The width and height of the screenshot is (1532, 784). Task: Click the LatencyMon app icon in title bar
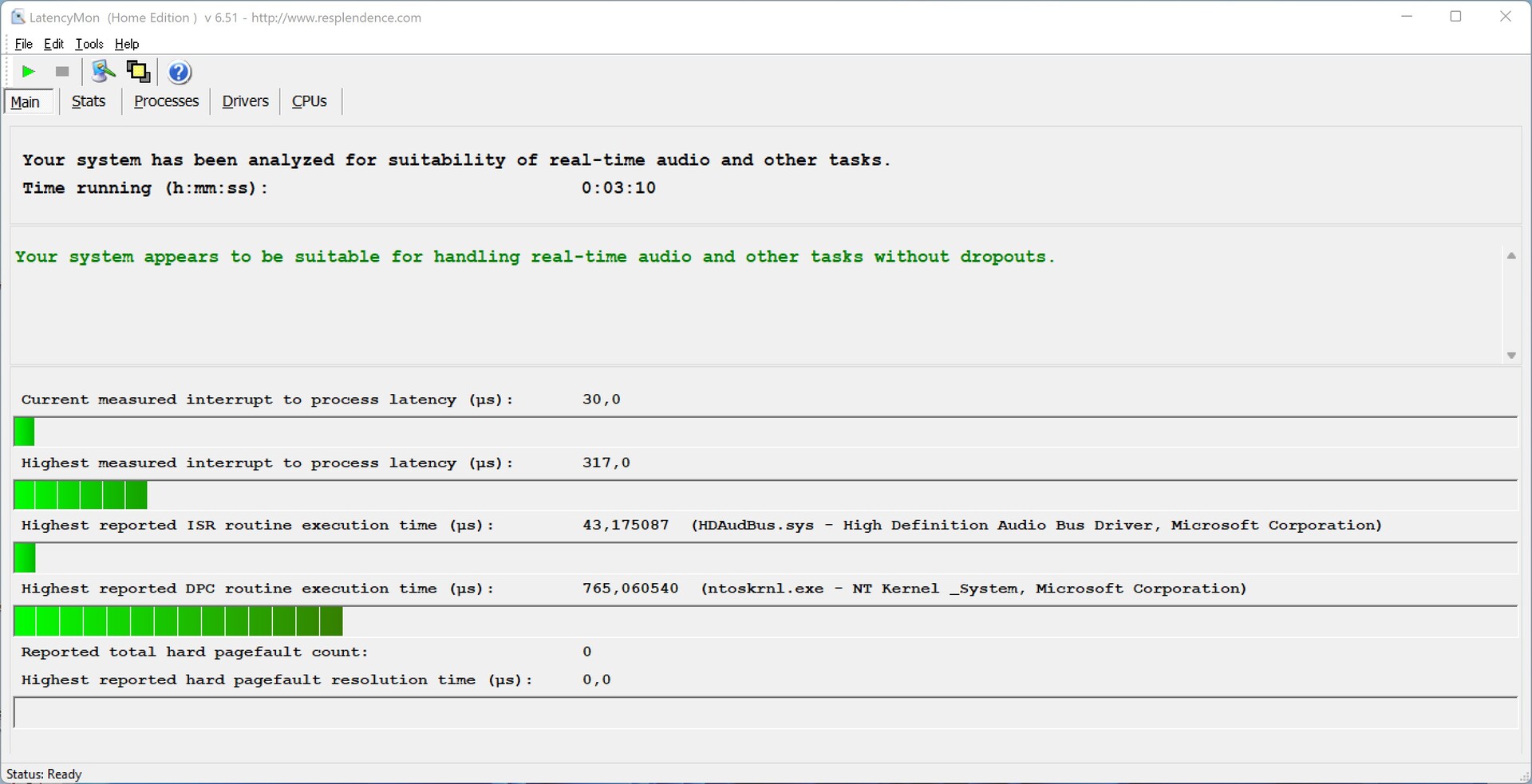point(18,17)
